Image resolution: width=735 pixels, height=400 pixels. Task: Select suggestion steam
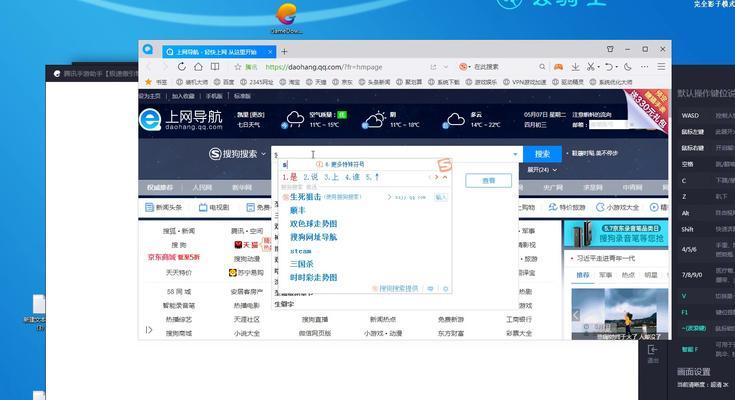pyautogui.click(x=300, y=251)
